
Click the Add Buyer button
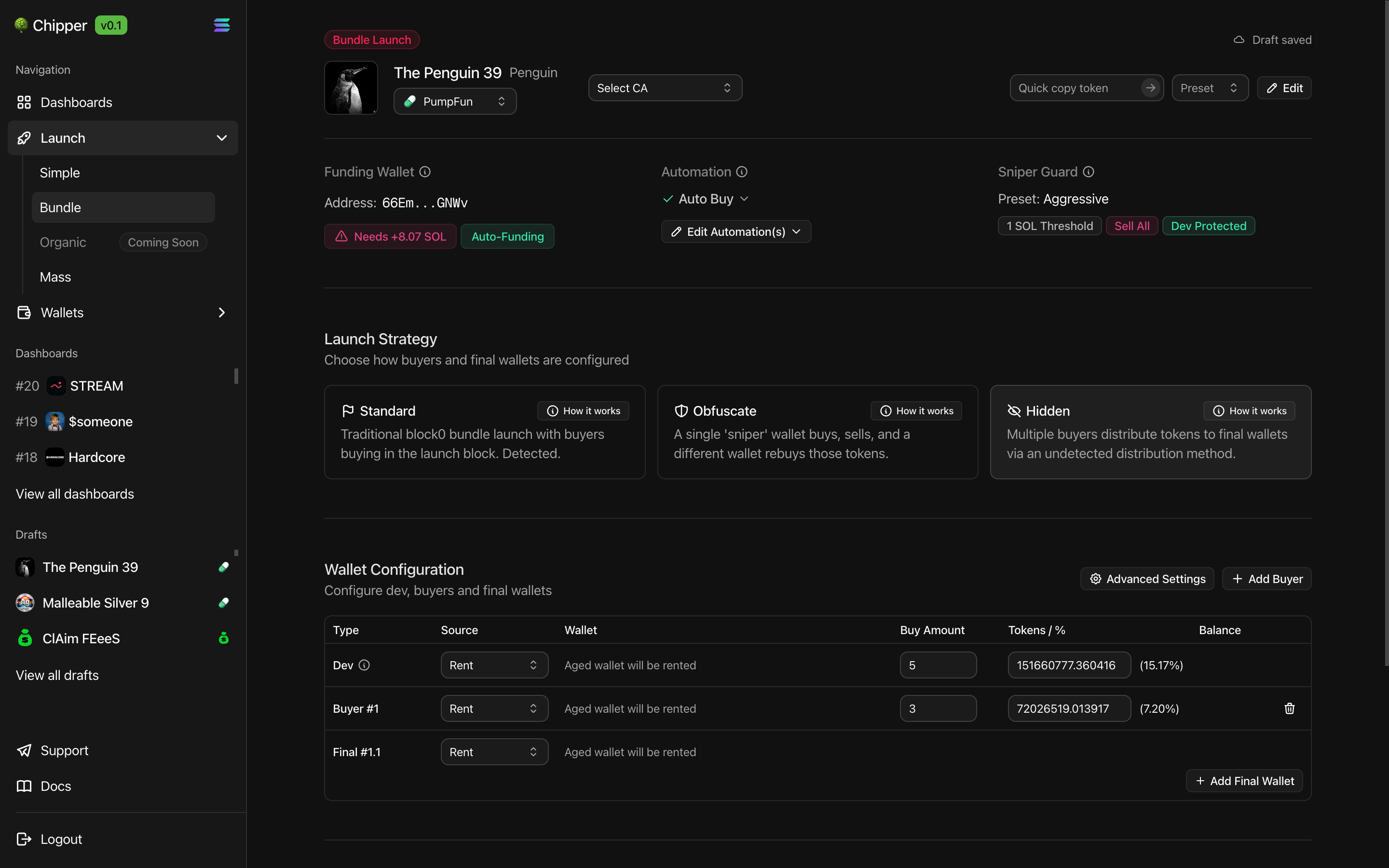click(x=1266, y=579)
